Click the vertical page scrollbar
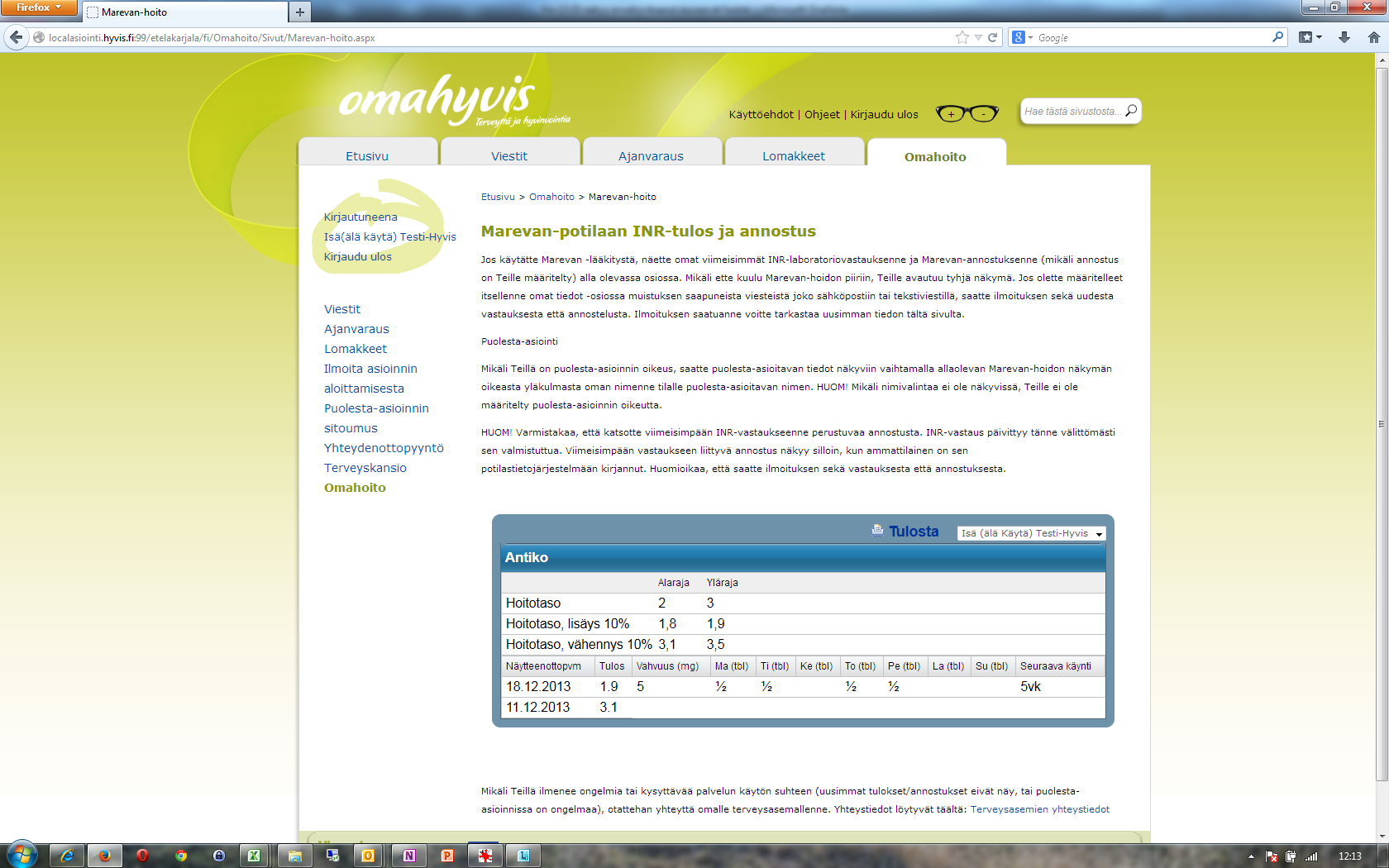Viewport: 1389px width, 868px height. 1382,424
